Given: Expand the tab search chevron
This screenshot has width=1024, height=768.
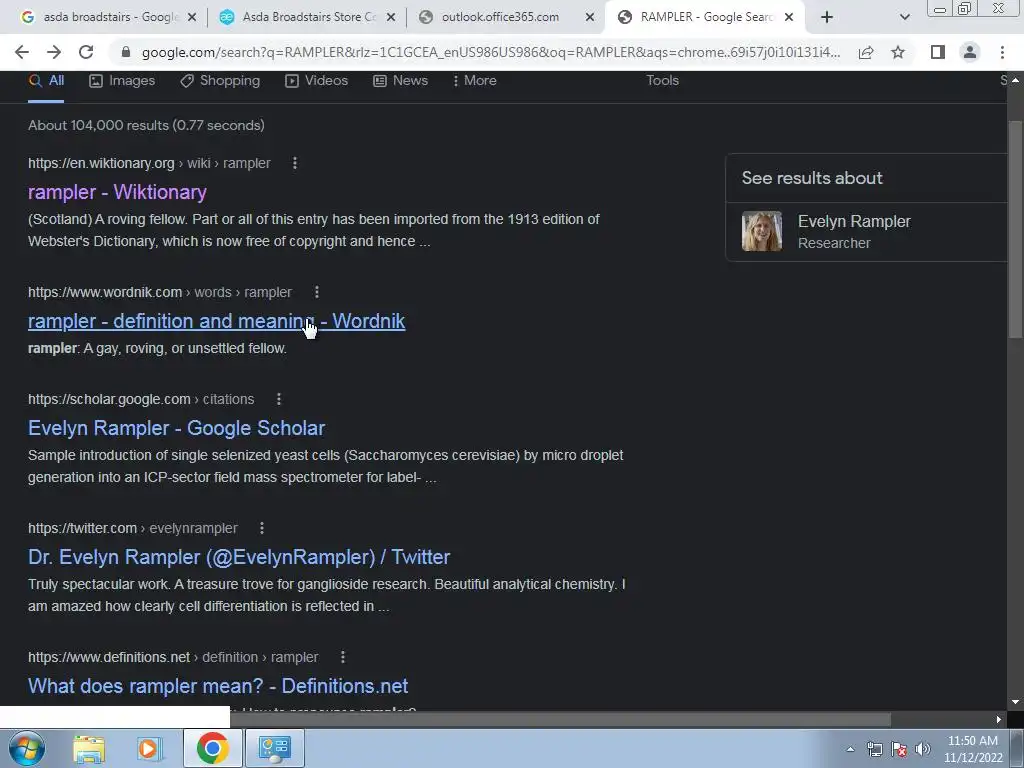Looking at the screenshot, I should 904,17.
